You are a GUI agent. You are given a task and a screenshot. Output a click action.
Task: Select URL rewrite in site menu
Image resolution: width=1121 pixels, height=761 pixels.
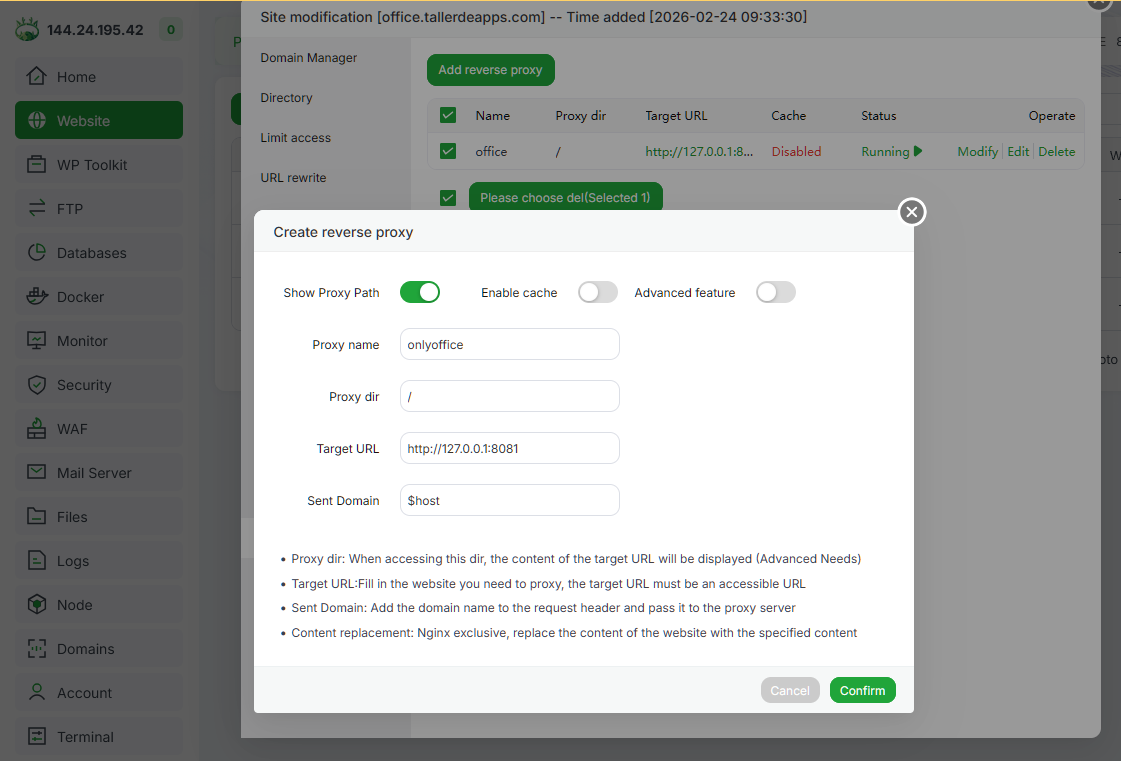[293, 178]
